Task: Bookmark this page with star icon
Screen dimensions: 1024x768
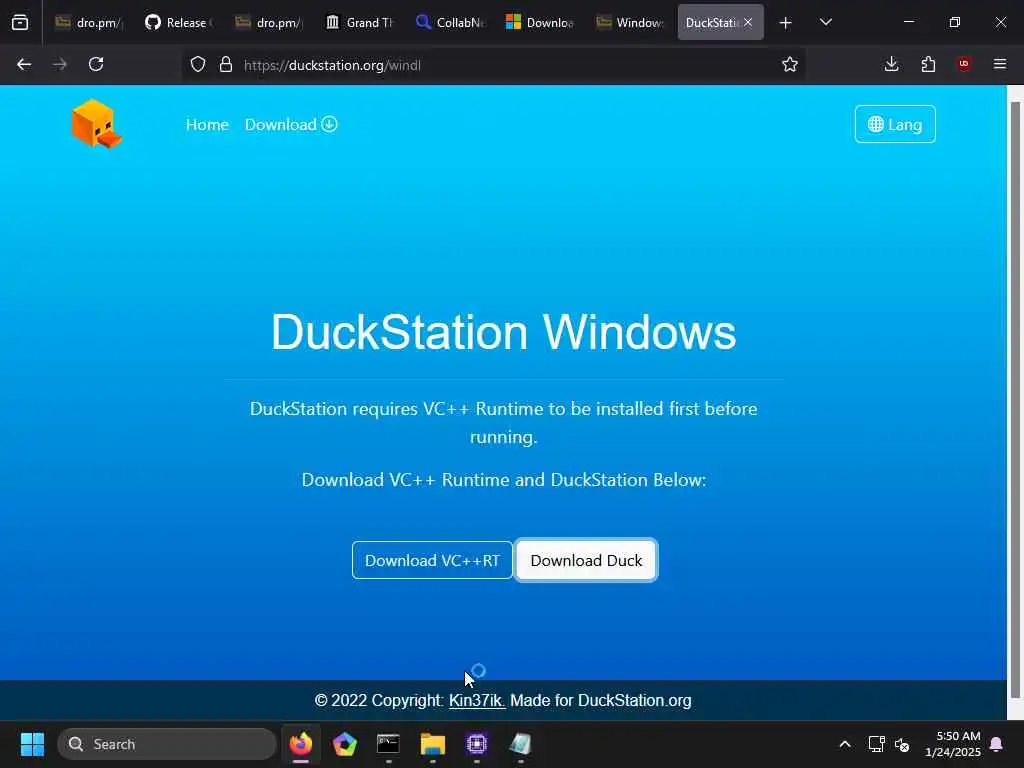Action: [x=790, y=64]
